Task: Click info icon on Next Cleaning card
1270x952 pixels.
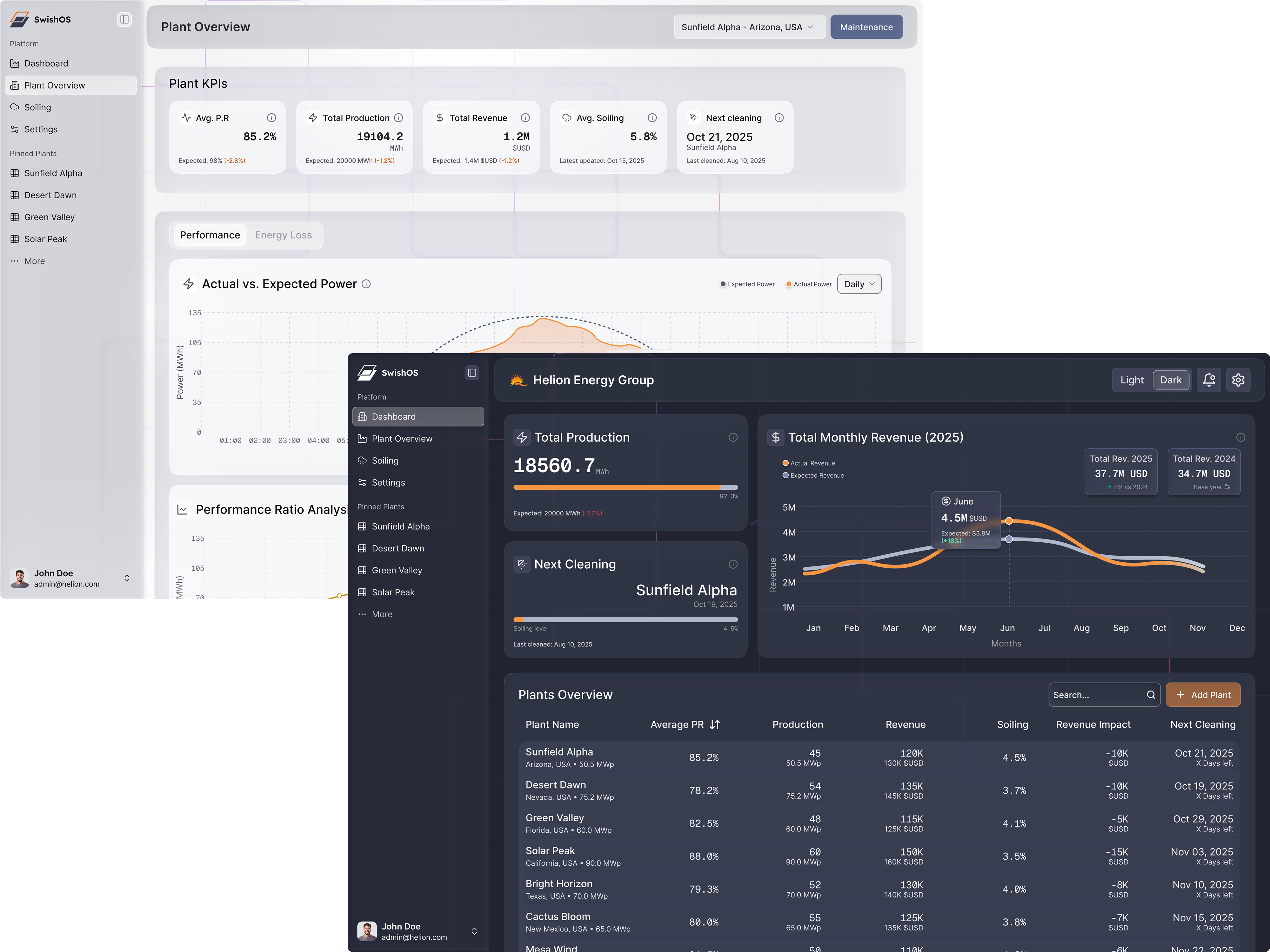Action: (x=732, y=564)
